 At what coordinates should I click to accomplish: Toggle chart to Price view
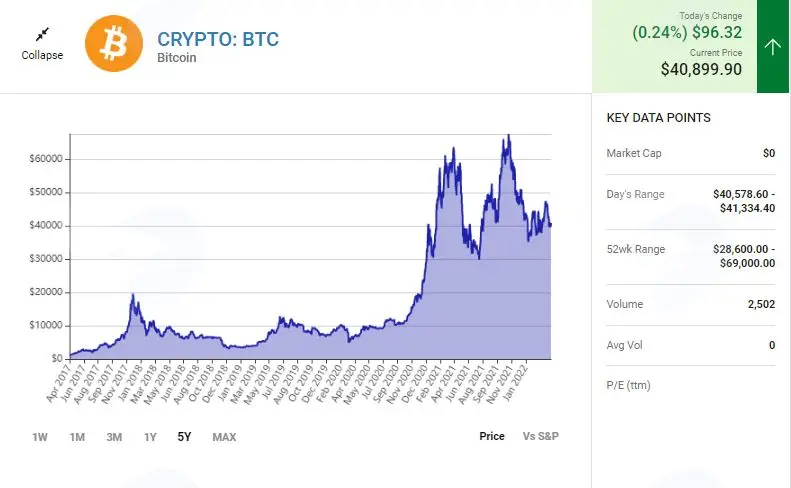(x=492, y=436)
